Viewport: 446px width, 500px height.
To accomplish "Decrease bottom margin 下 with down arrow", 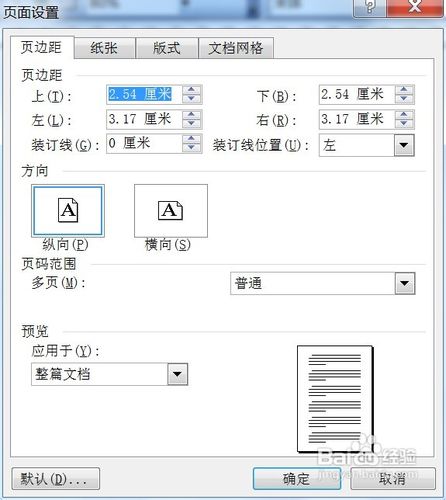I will coord(404,99).
